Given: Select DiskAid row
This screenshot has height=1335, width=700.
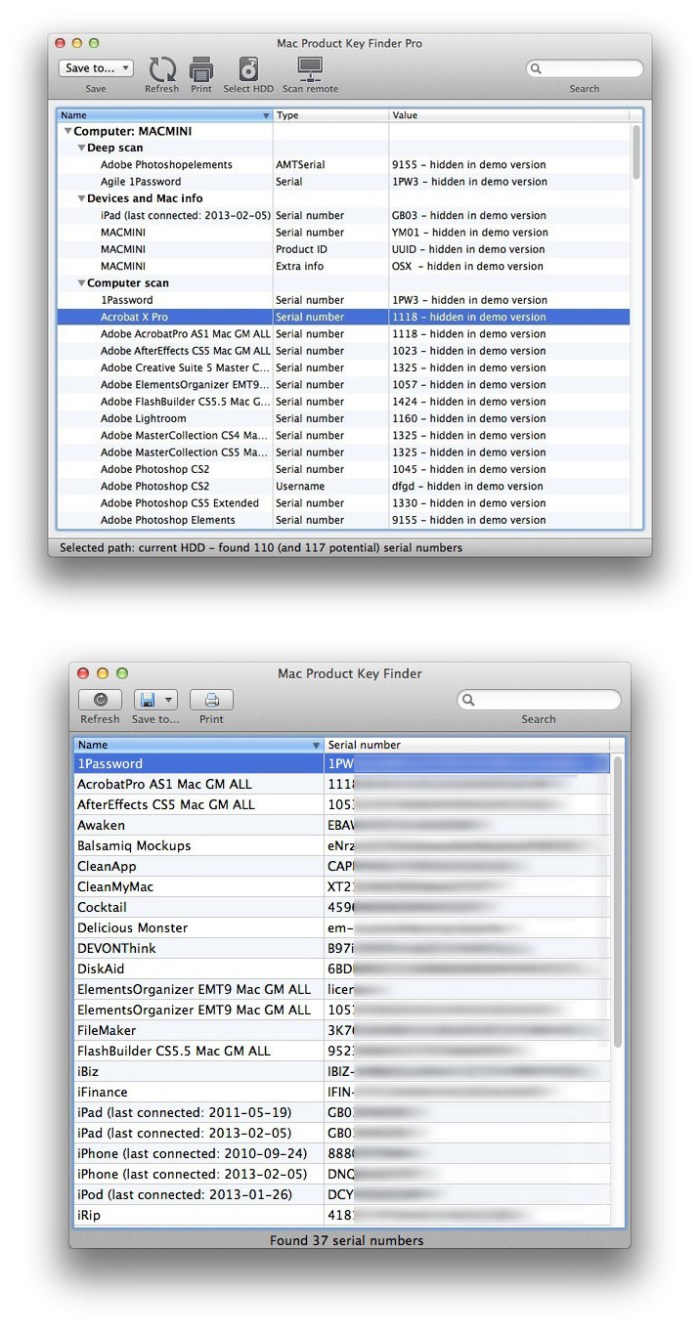Looking at the screenshot, I should pyautogui.click(x=343, y=968).
